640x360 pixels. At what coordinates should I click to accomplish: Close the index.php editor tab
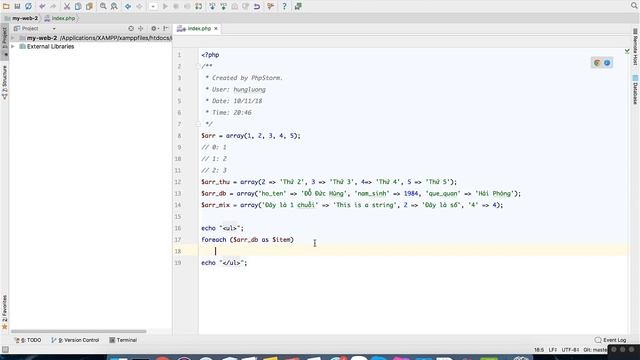[216, 29]
